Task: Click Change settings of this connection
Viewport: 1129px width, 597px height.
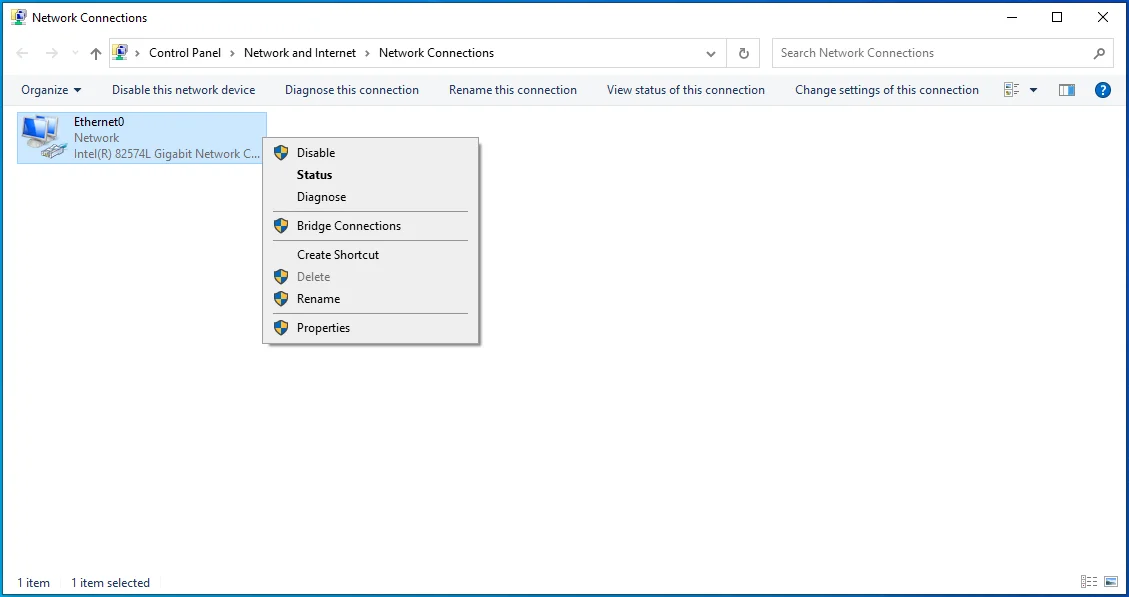Action: pyautogui.click(x=887, y=90)
